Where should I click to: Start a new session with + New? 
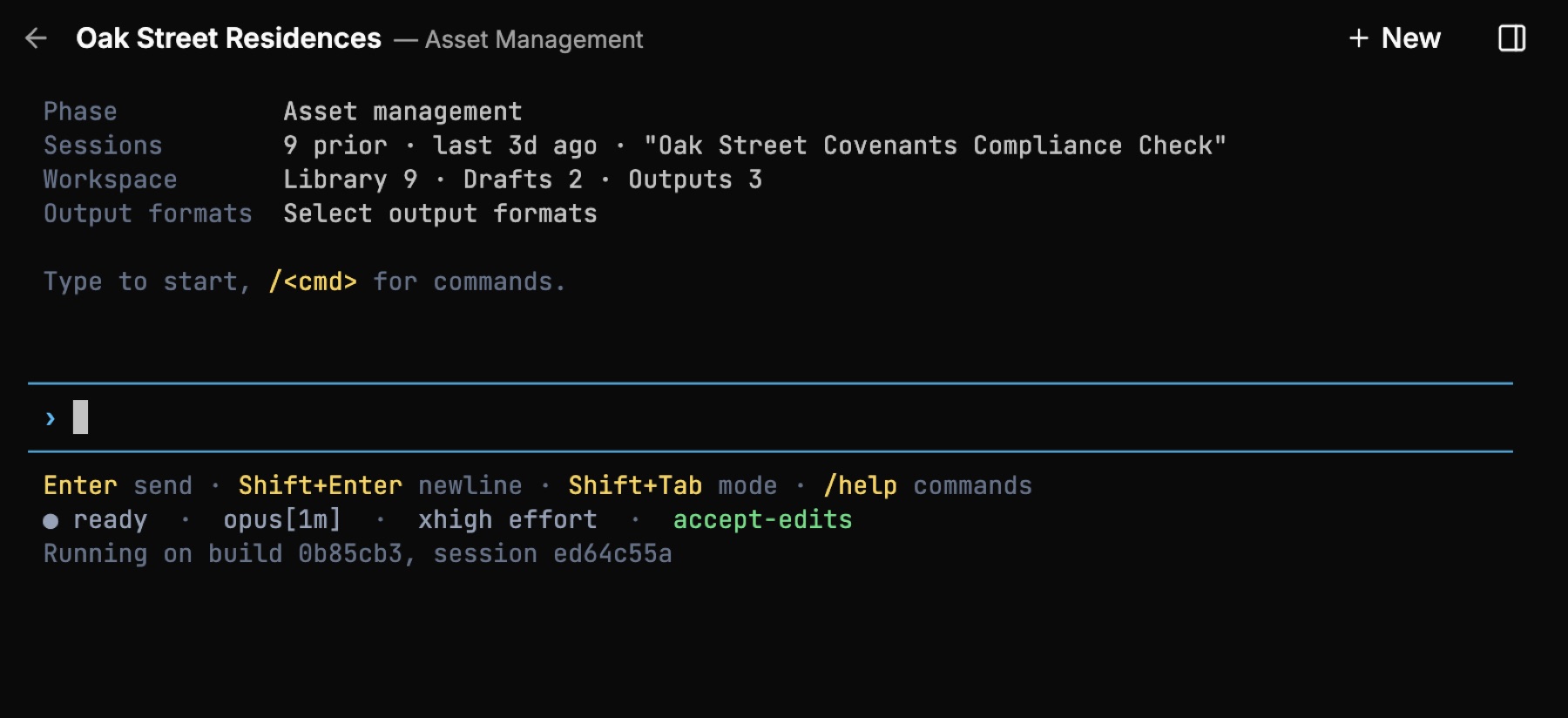(1395, 38)
